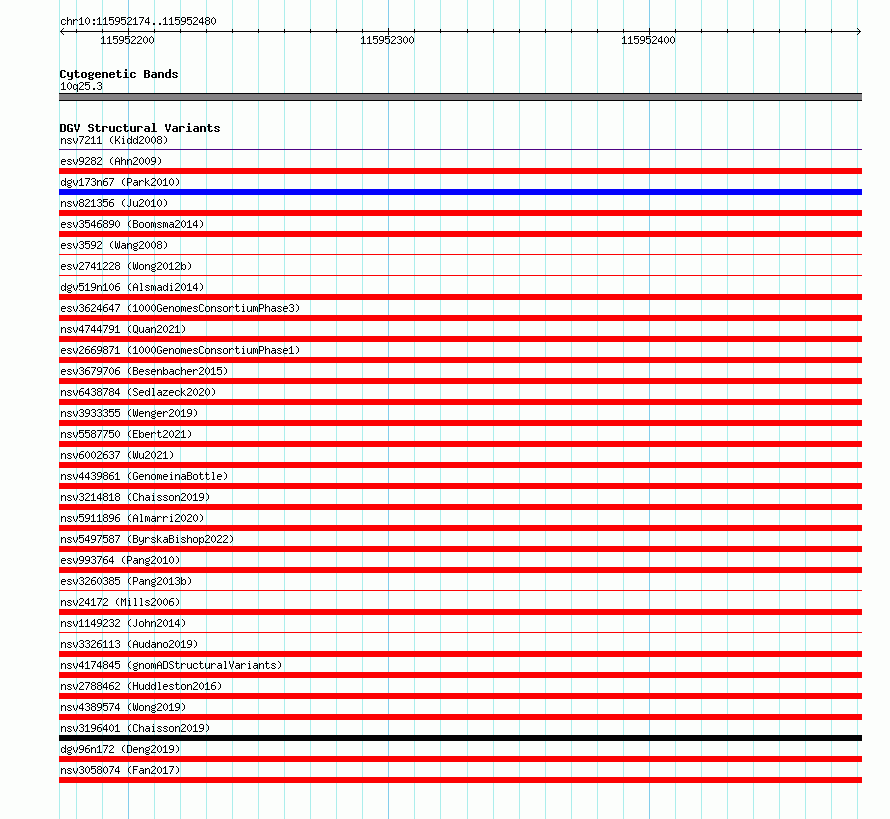Open dgv519n106 (Alsmadi2014) label
The image size is (890, 819).
(132, 287)
